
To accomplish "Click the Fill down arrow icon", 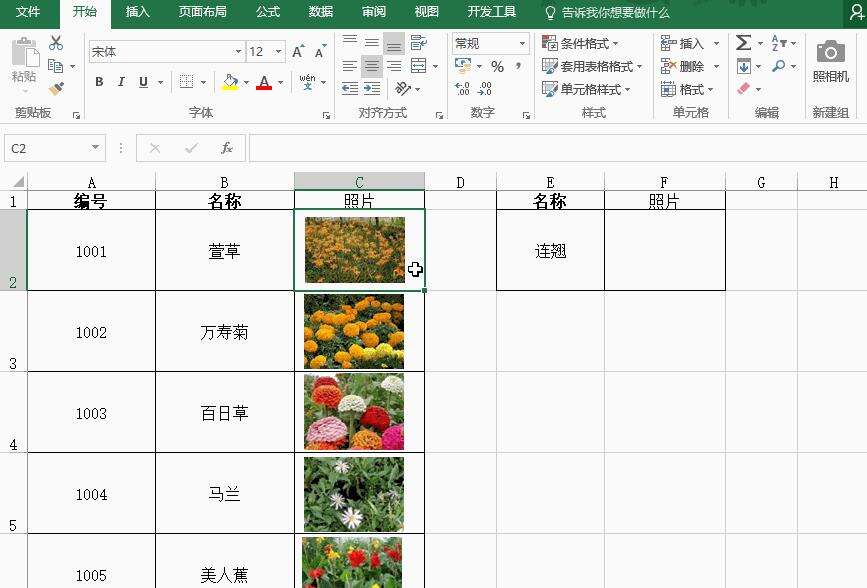I will pos(744,66).
